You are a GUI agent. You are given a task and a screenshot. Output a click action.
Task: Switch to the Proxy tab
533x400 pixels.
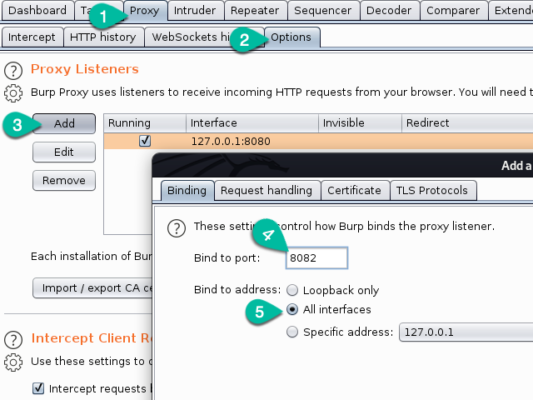tap(145, 11)
